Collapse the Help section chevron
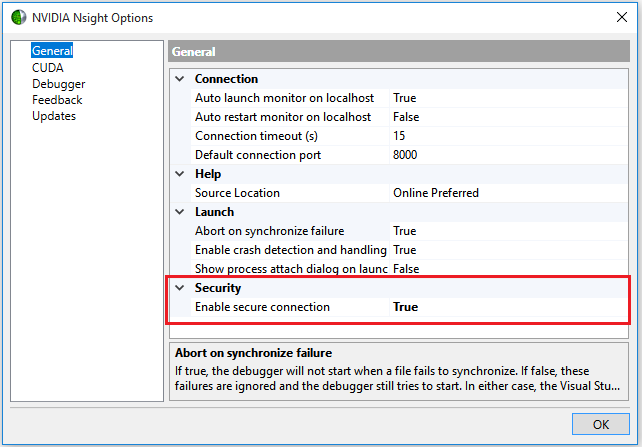The height and width of the screenshot is (447, 642). [180, 174]
